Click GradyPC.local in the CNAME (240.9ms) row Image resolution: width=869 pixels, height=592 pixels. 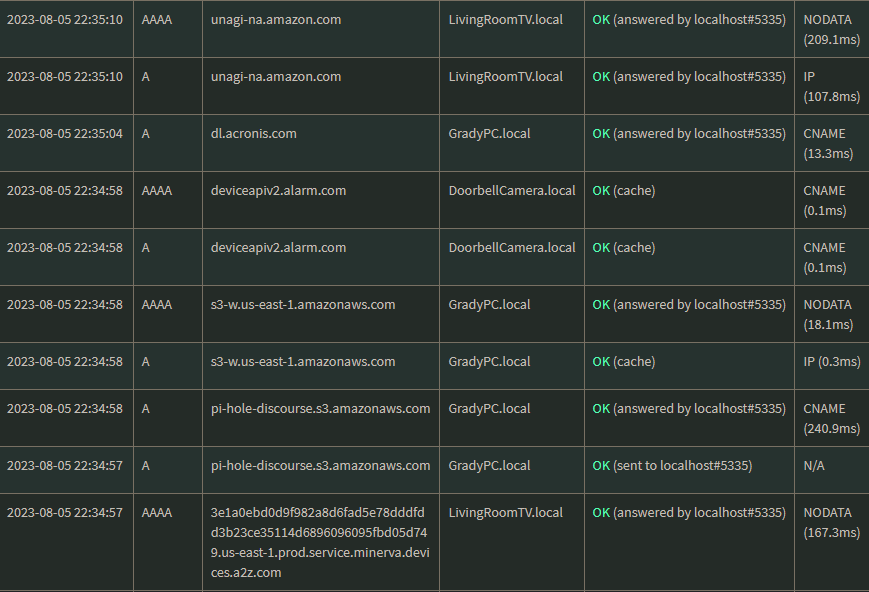tap(489, 409)
